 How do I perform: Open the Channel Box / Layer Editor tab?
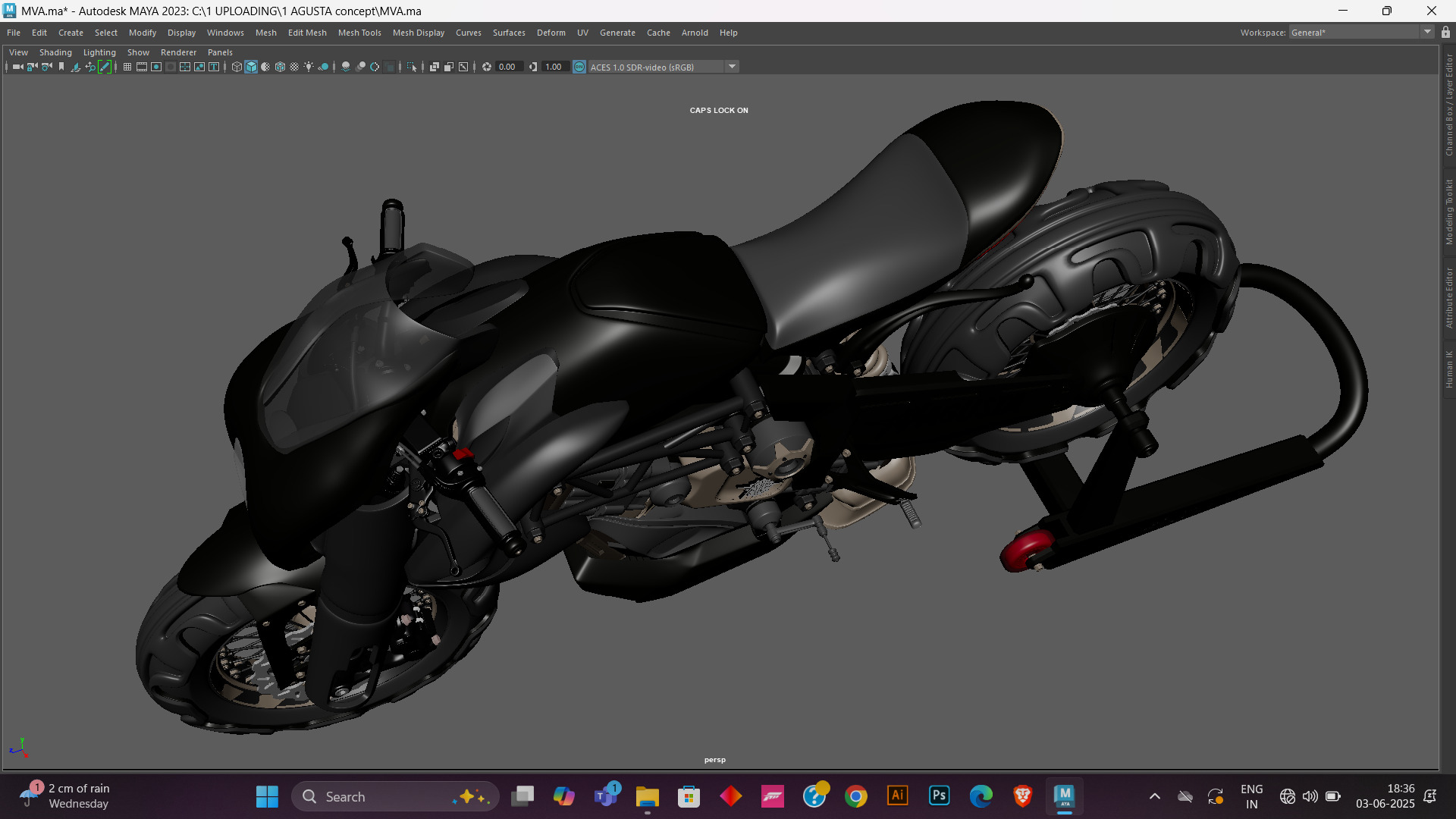click(x=1448, y=105)
